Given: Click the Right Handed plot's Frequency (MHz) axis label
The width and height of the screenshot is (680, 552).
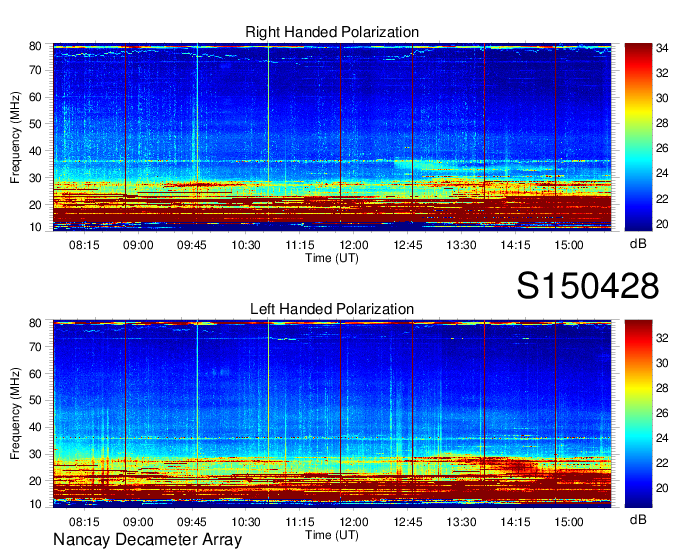Looking at the screenshot, I should point(15,137).
